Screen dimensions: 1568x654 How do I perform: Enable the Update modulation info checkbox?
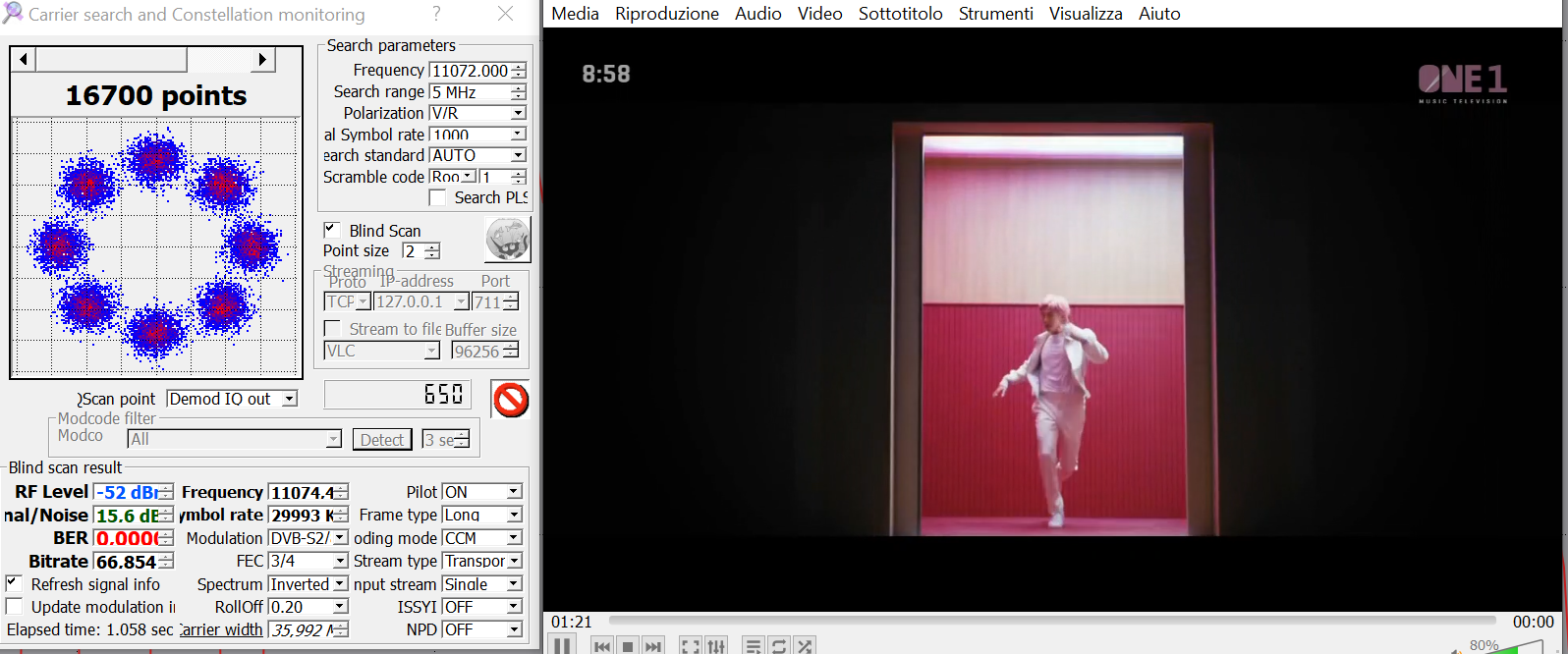point(14,606)
